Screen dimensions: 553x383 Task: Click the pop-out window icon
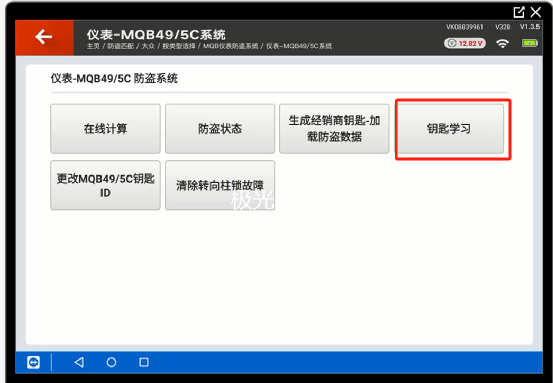coord(519,12)
